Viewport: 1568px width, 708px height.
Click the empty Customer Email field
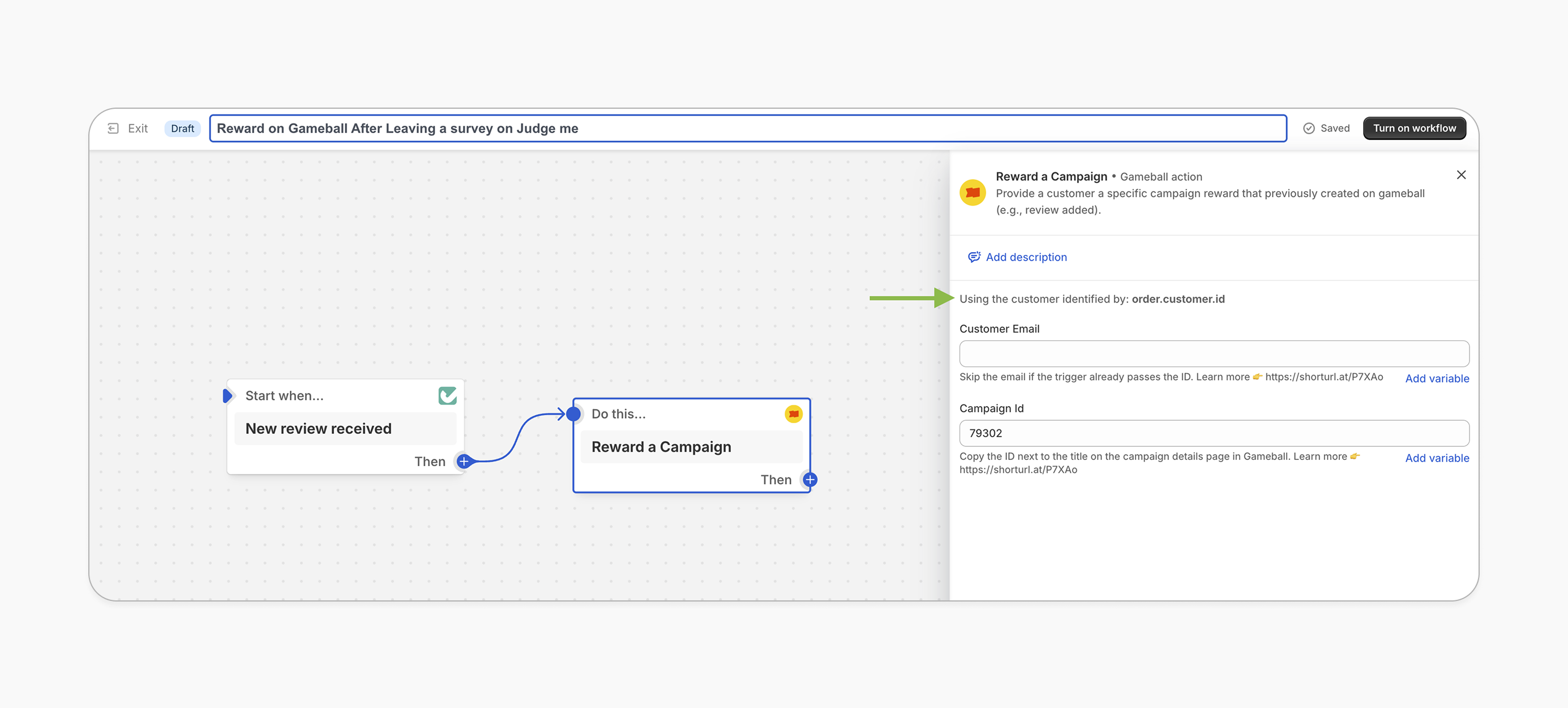pyautogui.click(x=1214, y=353)
